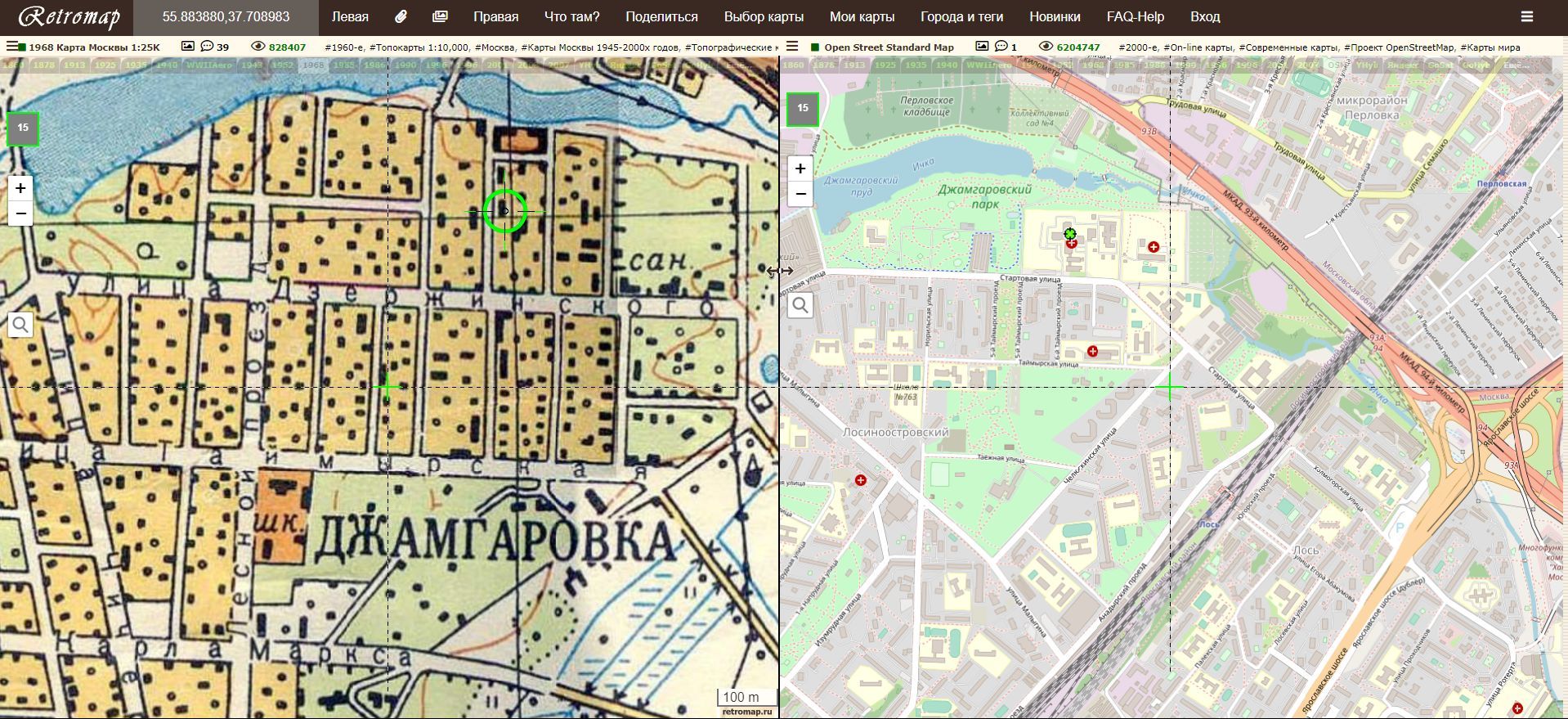Expand left map's layer list menu icon

tap(11, 47)
